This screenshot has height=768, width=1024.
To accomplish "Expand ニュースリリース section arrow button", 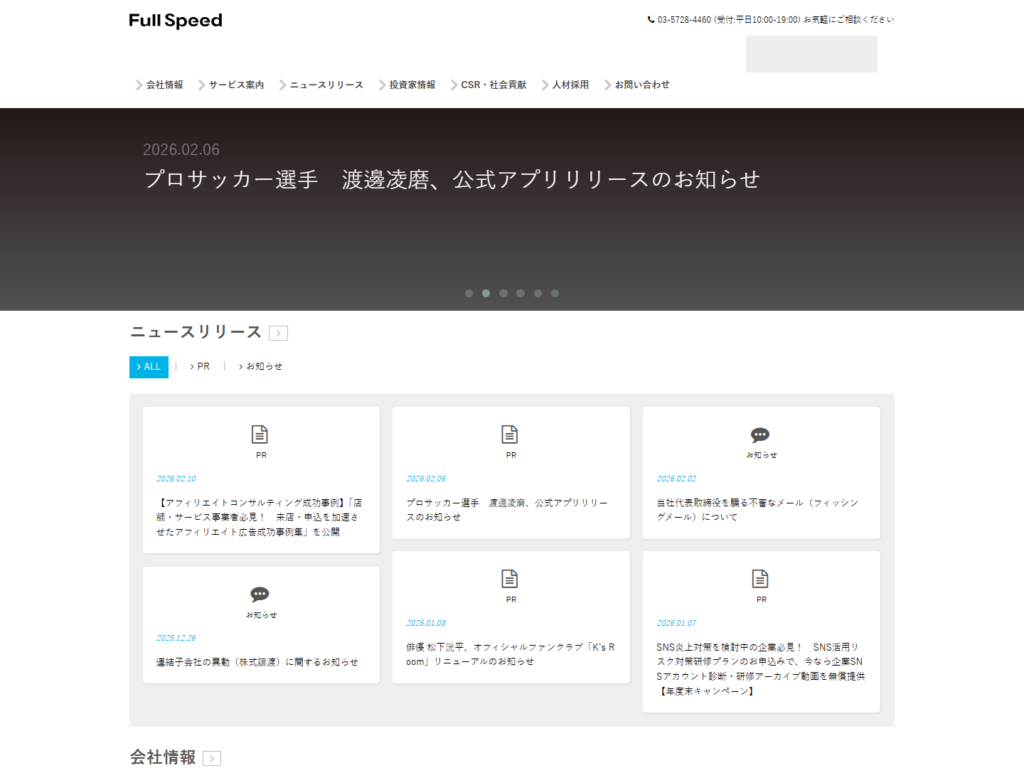I will [x=279, y=334].
